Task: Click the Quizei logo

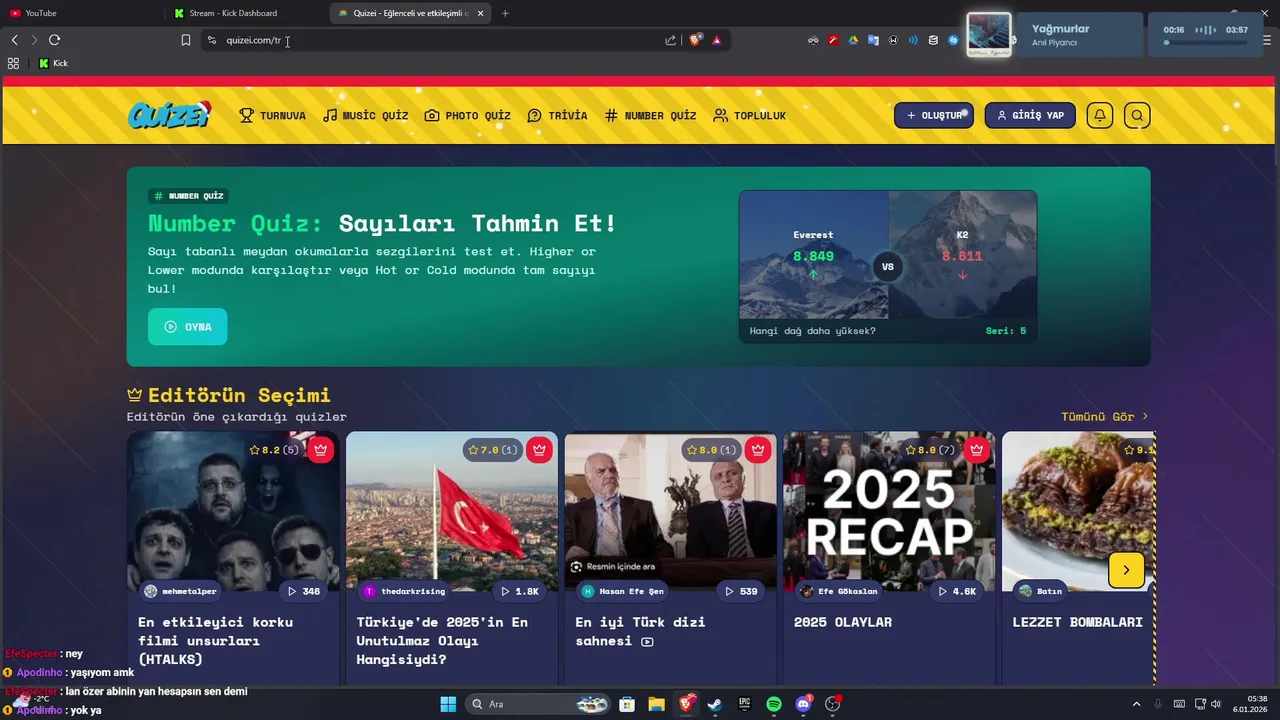Action: [170, 115]
